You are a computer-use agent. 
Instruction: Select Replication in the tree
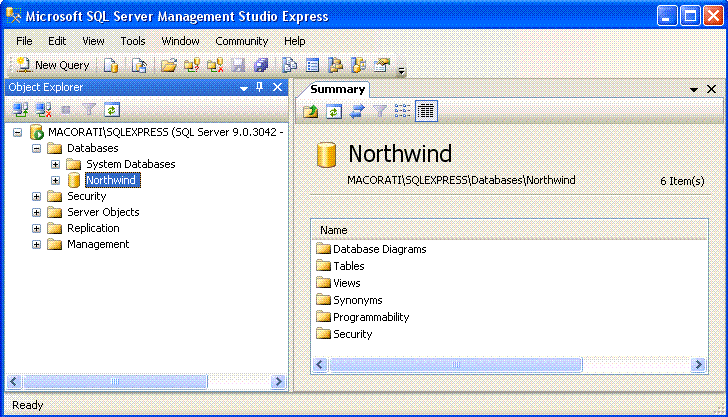93,228
